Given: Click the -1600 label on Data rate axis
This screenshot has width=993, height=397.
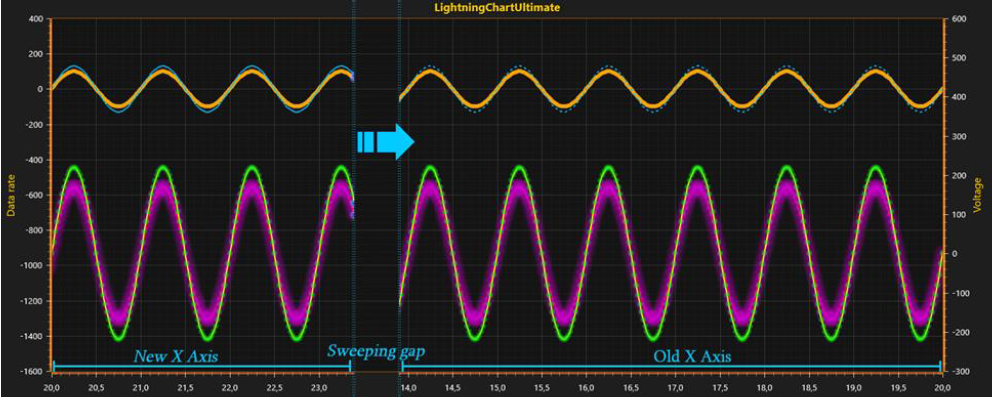Looking at the screenshot, I should tap(32, 372).
